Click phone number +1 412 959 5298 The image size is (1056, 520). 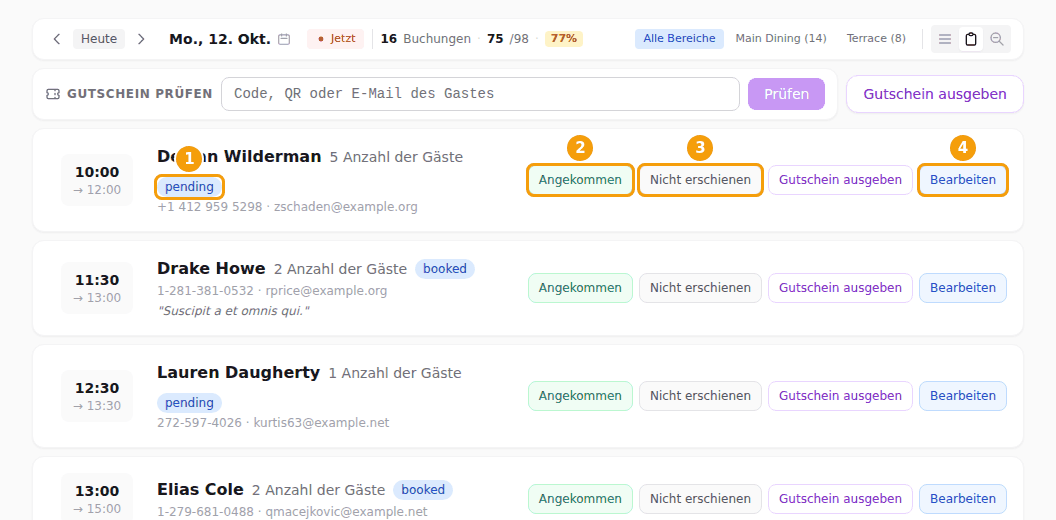209,207
